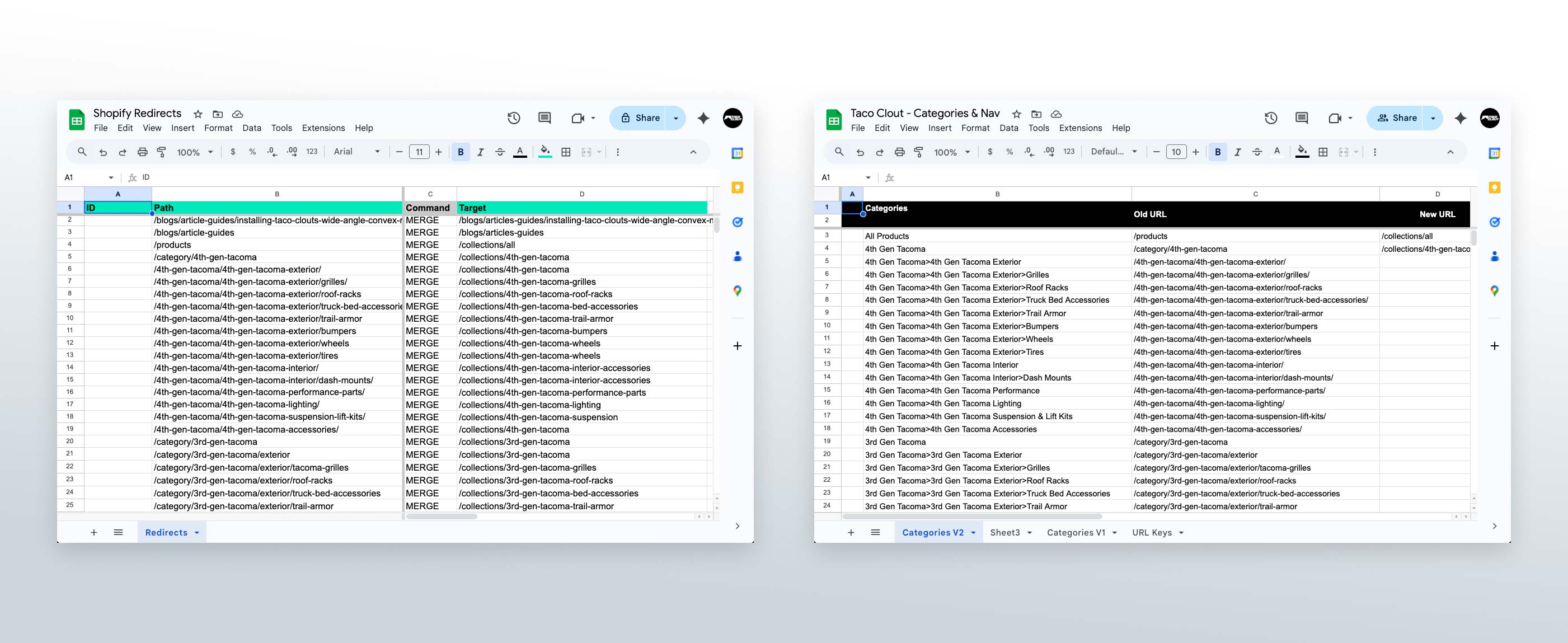This screenshot has width=1568, height=643.
Task: Open Default font dropdown in Taco Clout
Action: [1114, 152]
